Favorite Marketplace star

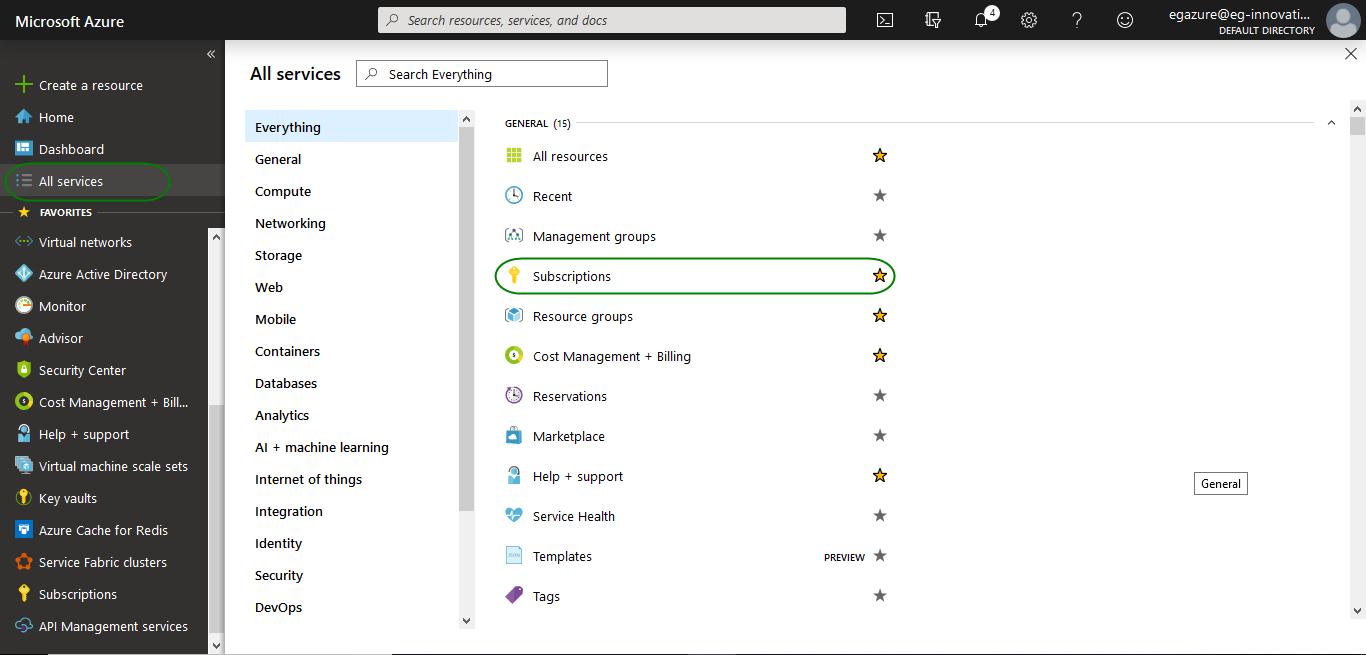tap(880, 435)
